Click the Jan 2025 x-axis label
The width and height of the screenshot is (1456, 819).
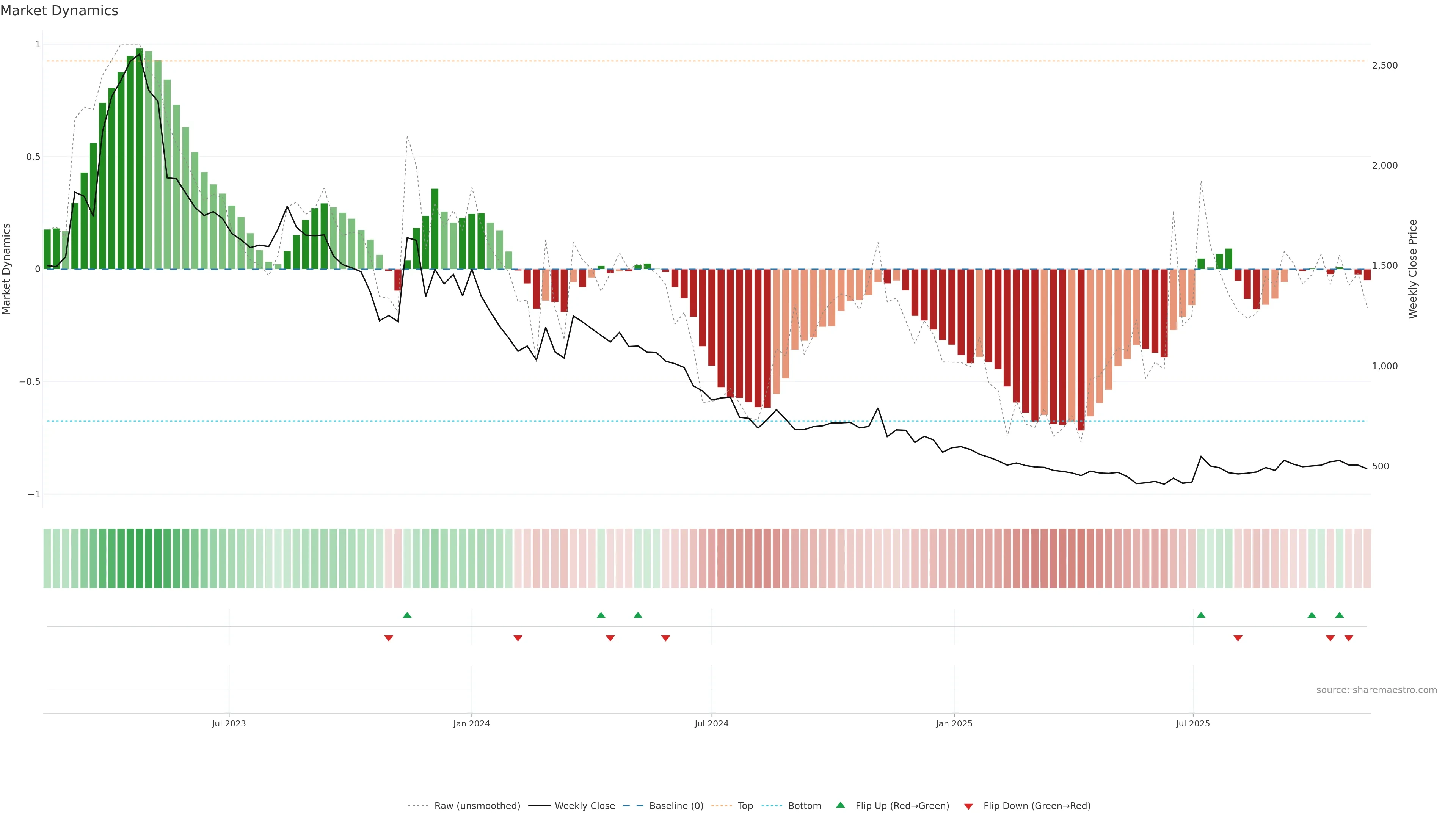(954, 723)
